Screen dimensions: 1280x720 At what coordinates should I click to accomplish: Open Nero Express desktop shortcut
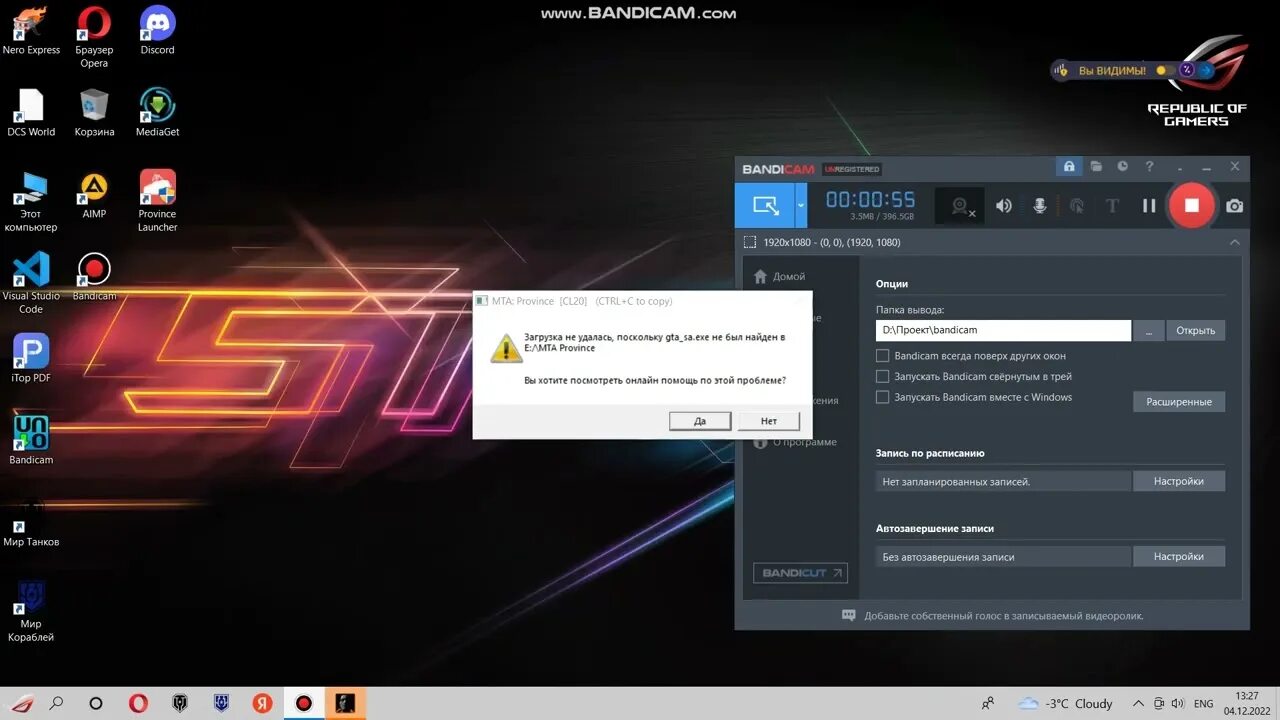point(31,30)
